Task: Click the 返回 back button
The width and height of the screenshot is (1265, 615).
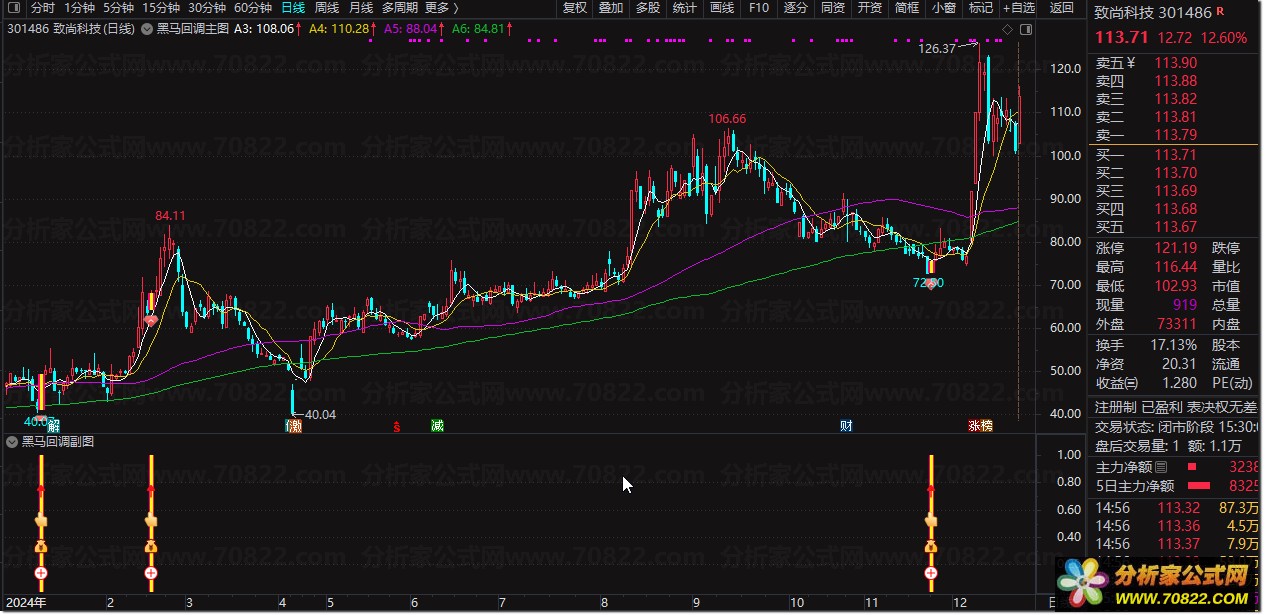Action: (1061, 8)
